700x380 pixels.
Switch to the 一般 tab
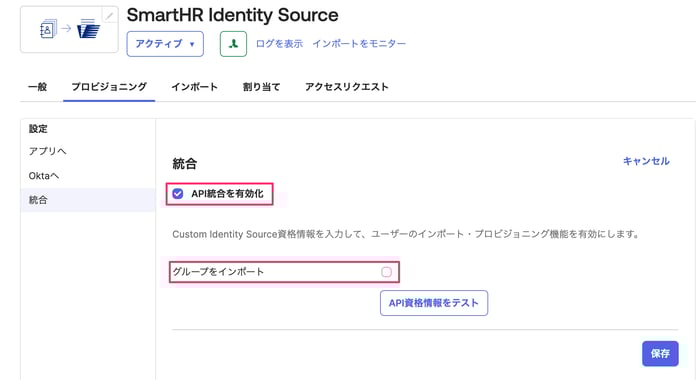pyautogui.click(x=38, y=87)
